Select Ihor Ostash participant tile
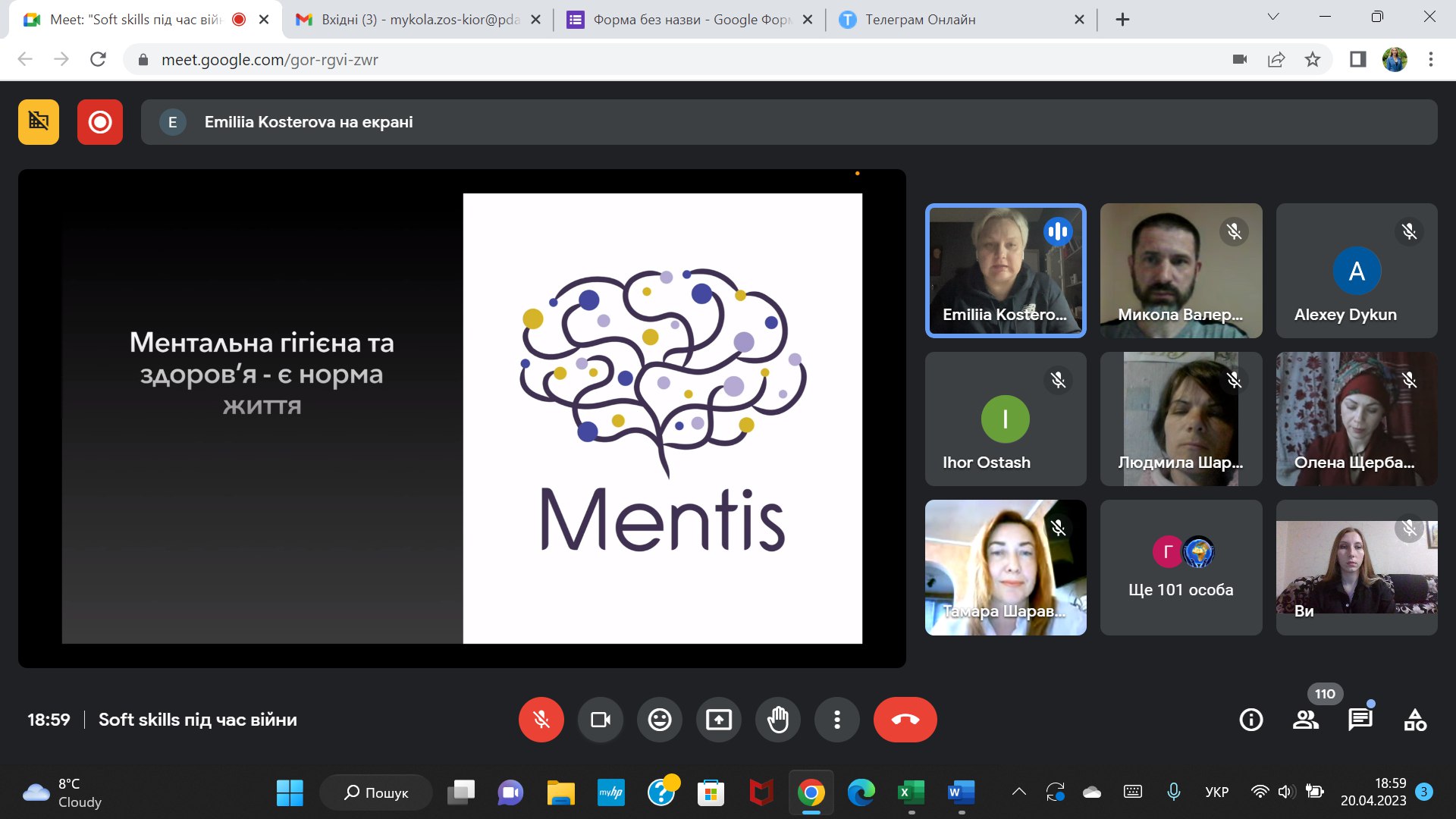 (1006, 419)
